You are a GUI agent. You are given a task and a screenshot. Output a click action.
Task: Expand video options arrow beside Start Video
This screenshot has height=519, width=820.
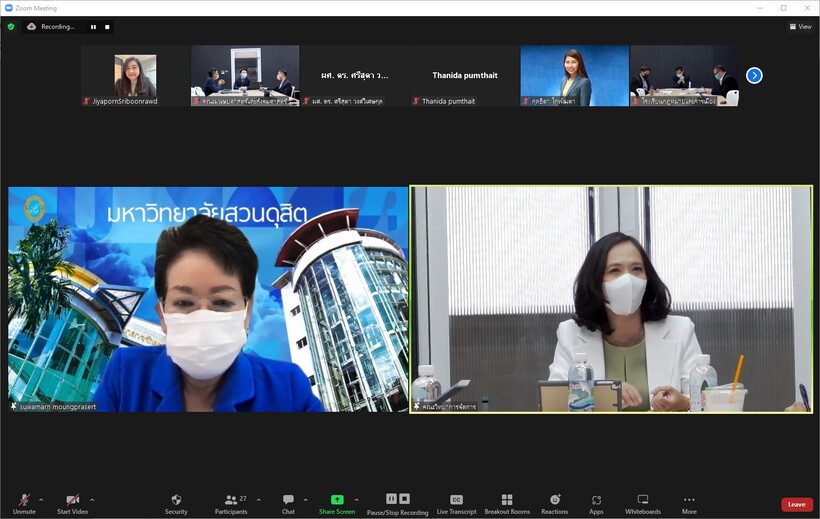[92, 499]
